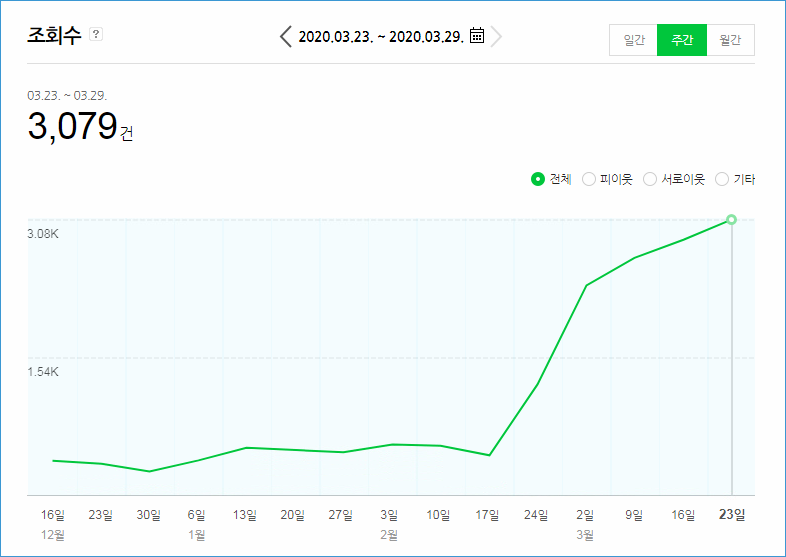Select the 전체 radio button

[x=537, y=179]
